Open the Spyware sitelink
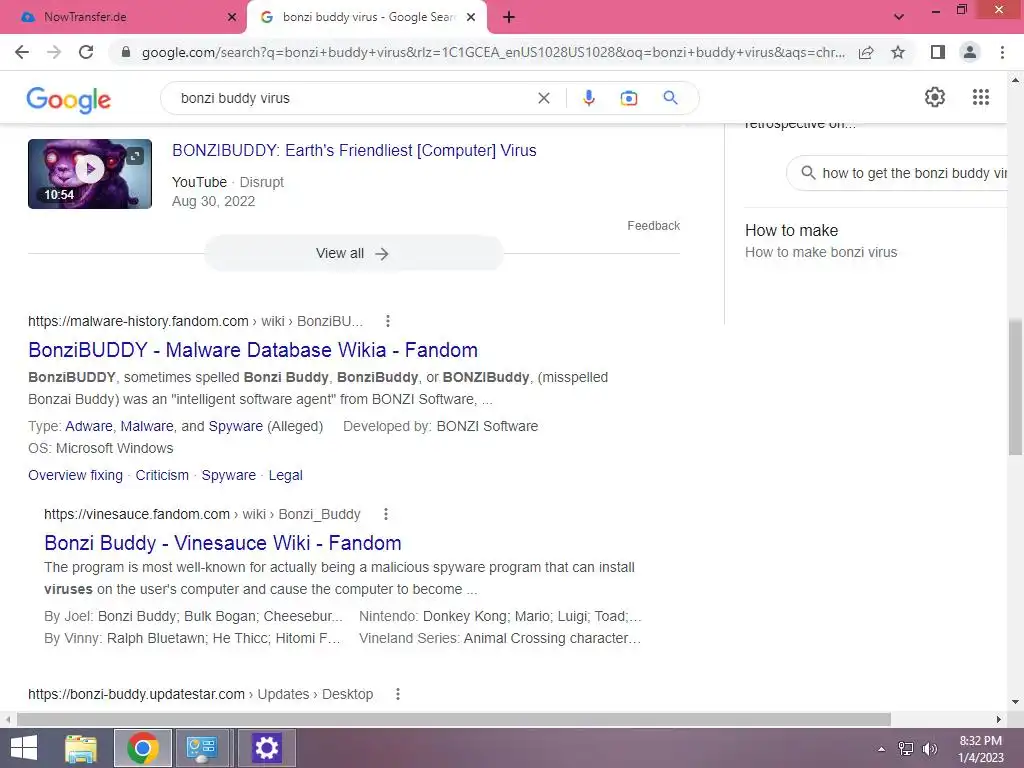The width and height of the screenshot is (1024, 768). [x=229, y=475]
